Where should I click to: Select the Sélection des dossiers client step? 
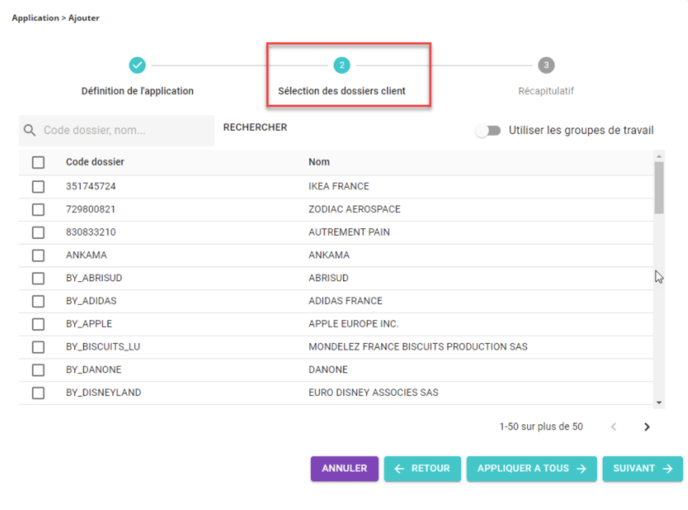342,91
